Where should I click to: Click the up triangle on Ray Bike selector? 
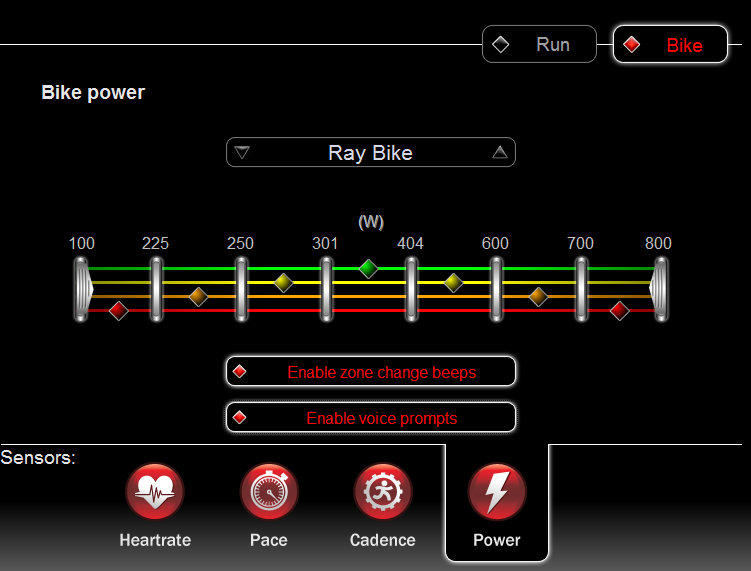[500, 152]
